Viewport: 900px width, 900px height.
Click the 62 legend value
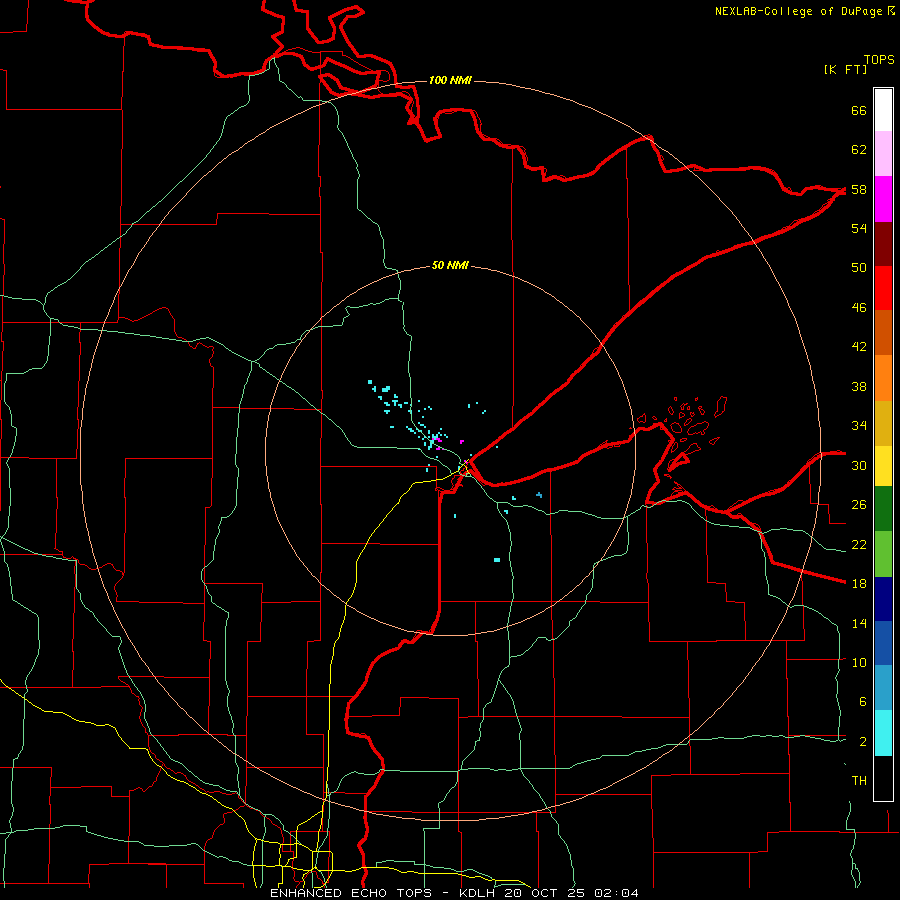tap(859, 150)
